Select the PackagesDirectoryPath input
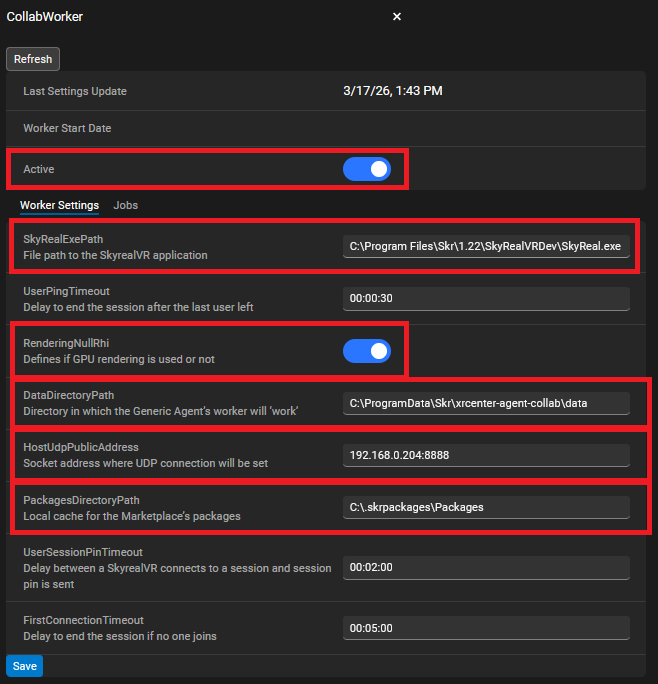The image size is (658, 684). click(x=486, y=507)
